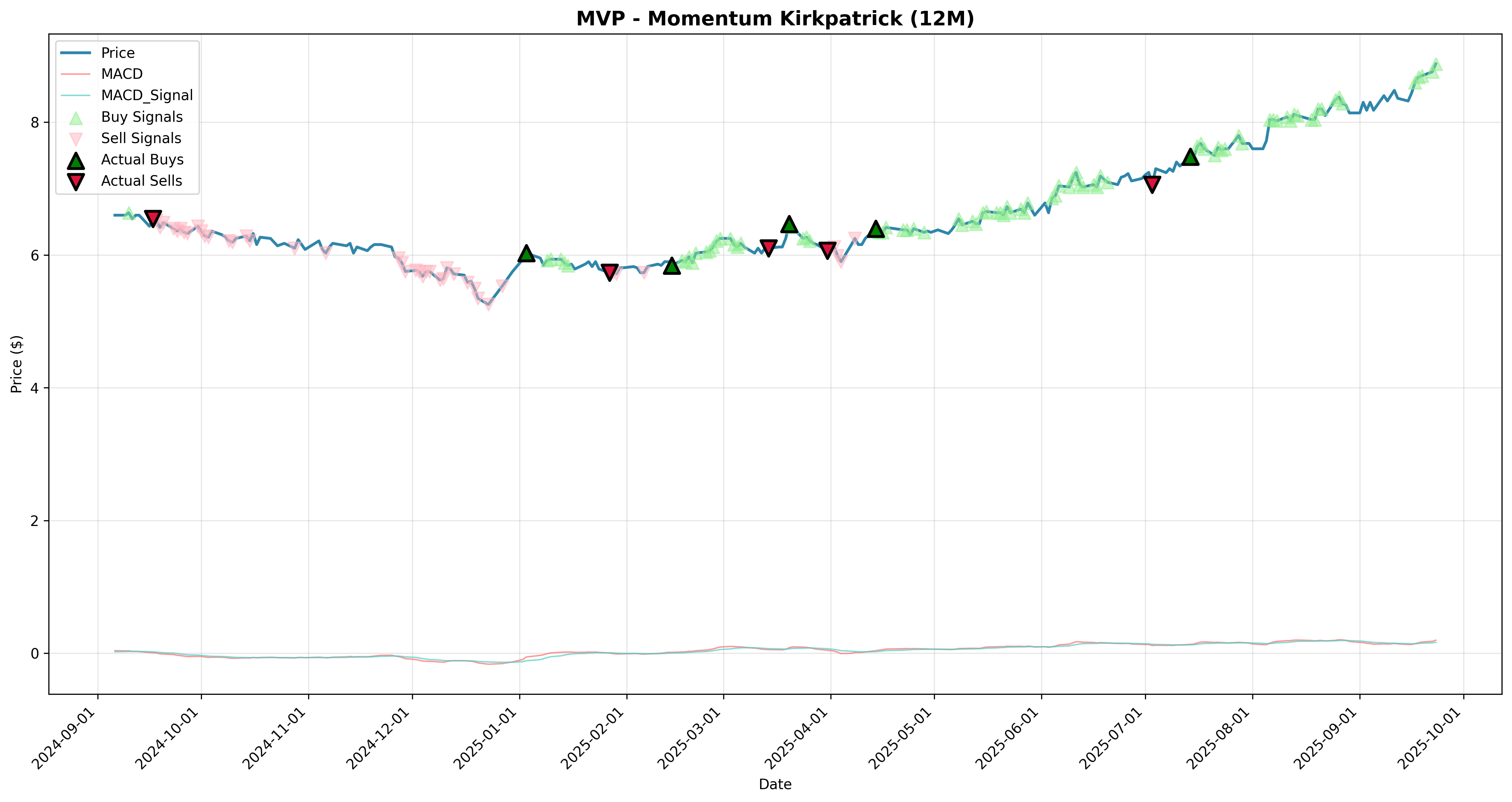Click the y-axis tick label "8"
This screenshot has width=1512, height=802.
tap(35, 123)
